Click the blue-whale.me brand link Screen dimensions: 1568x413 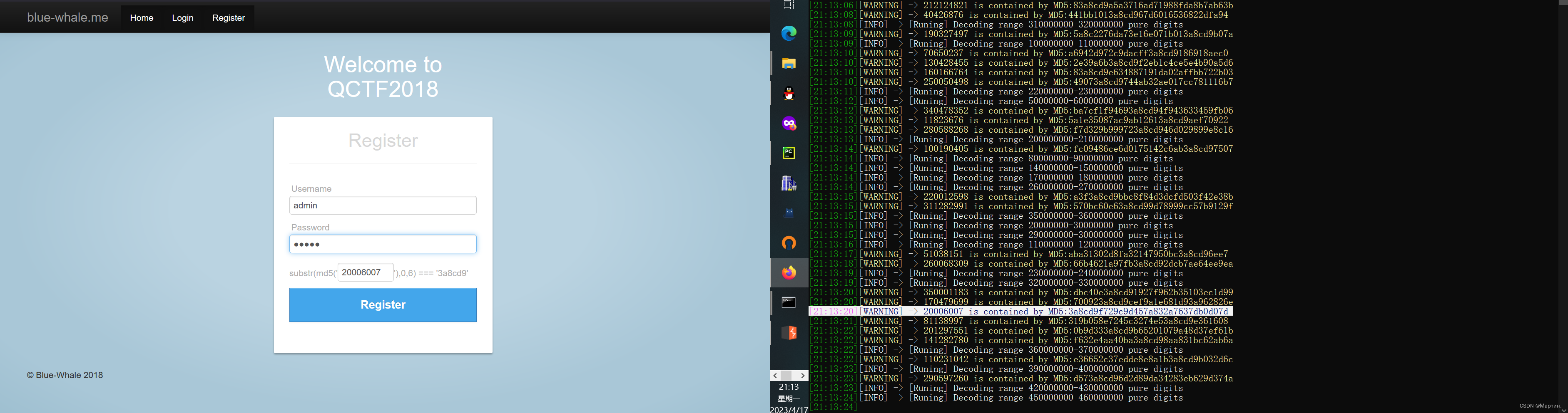pyautogui.click(x=67, y=17)
